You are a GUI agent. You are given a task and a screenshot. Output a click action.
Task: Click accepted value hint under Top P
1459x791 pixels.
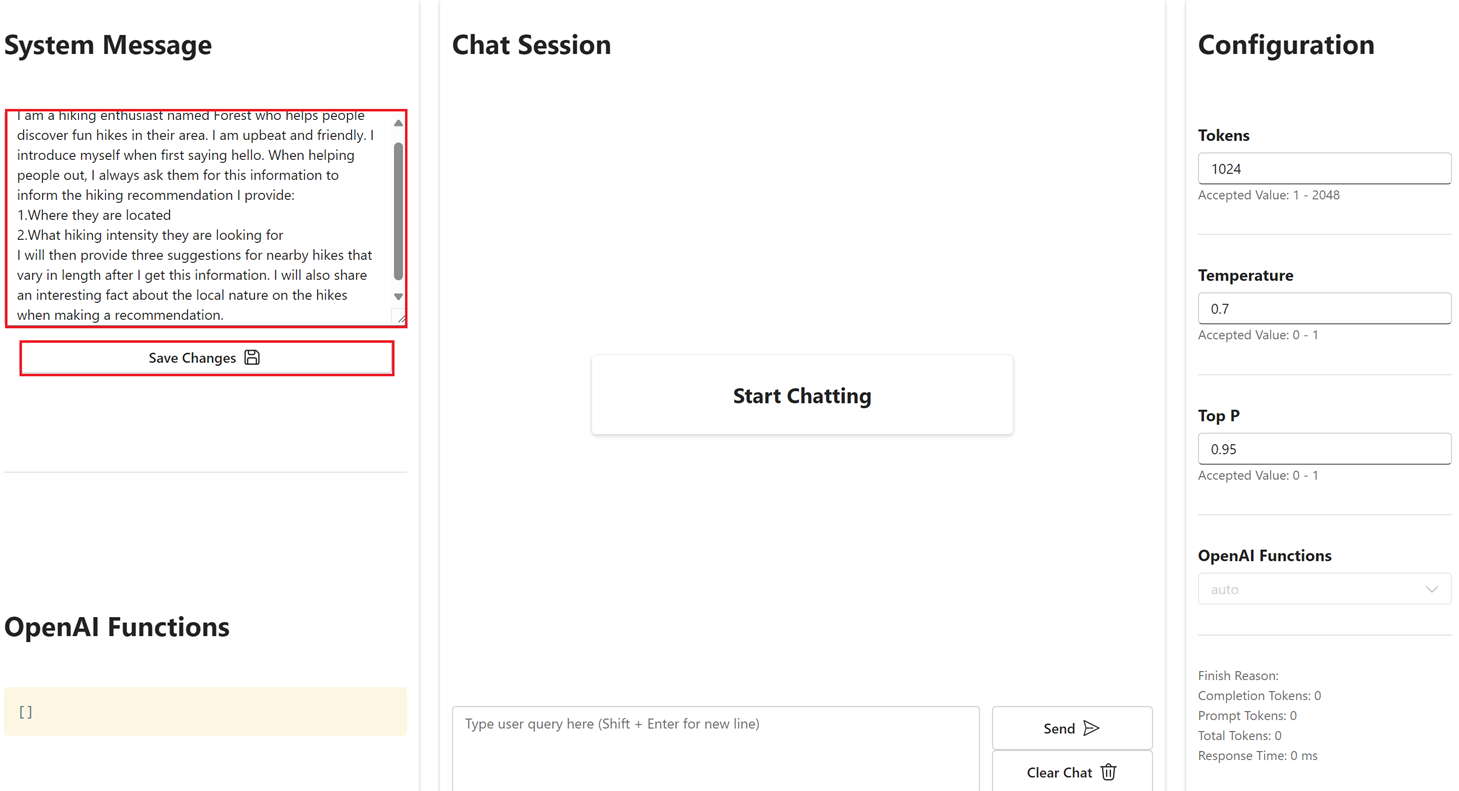point(1258,475)
